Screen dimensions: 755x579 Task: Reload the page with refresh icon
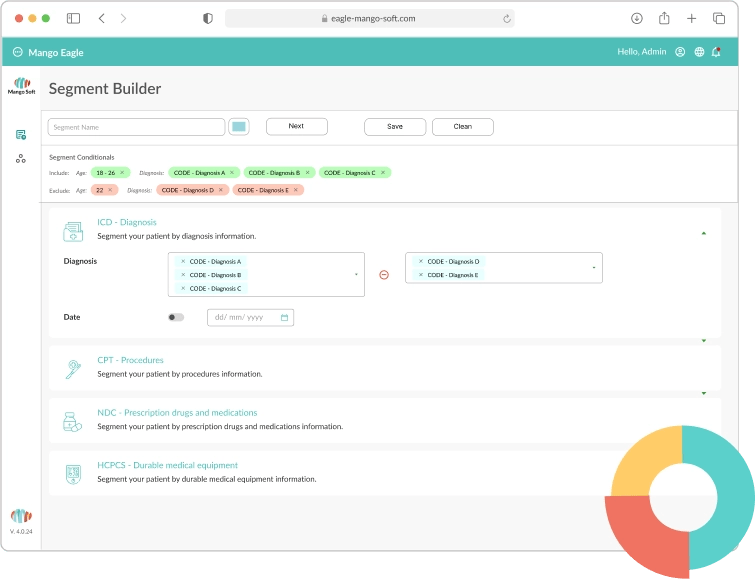pos(507,19)
